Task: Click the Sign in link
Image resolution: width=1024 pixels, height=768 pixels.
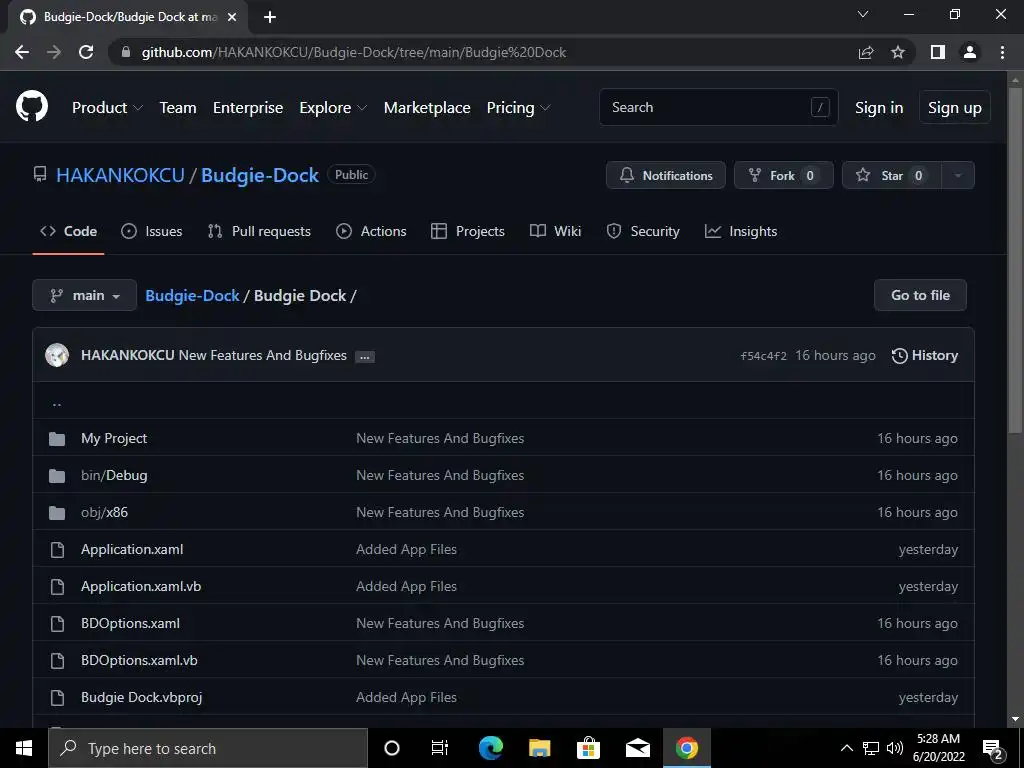Action: pyautogui.click(x=879, y=108)
